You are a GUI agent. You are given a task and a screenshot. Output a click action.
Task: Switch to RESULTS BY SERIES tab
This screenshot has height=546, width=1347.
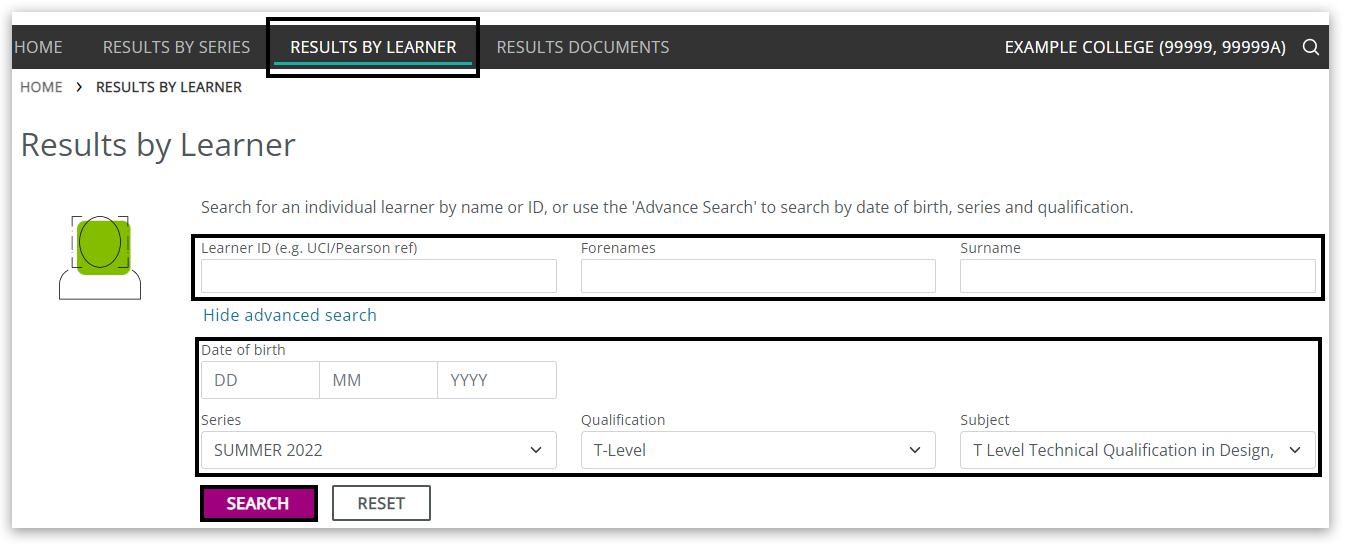pyautogui.click(x=176, y=47)
